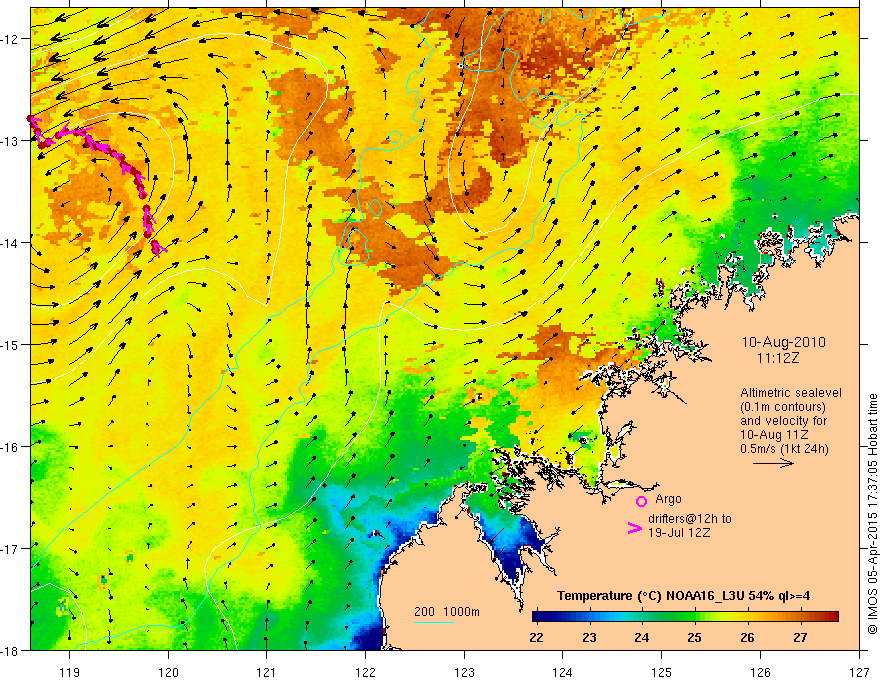Click the 27 value on temperature scale

click(800, 637)
